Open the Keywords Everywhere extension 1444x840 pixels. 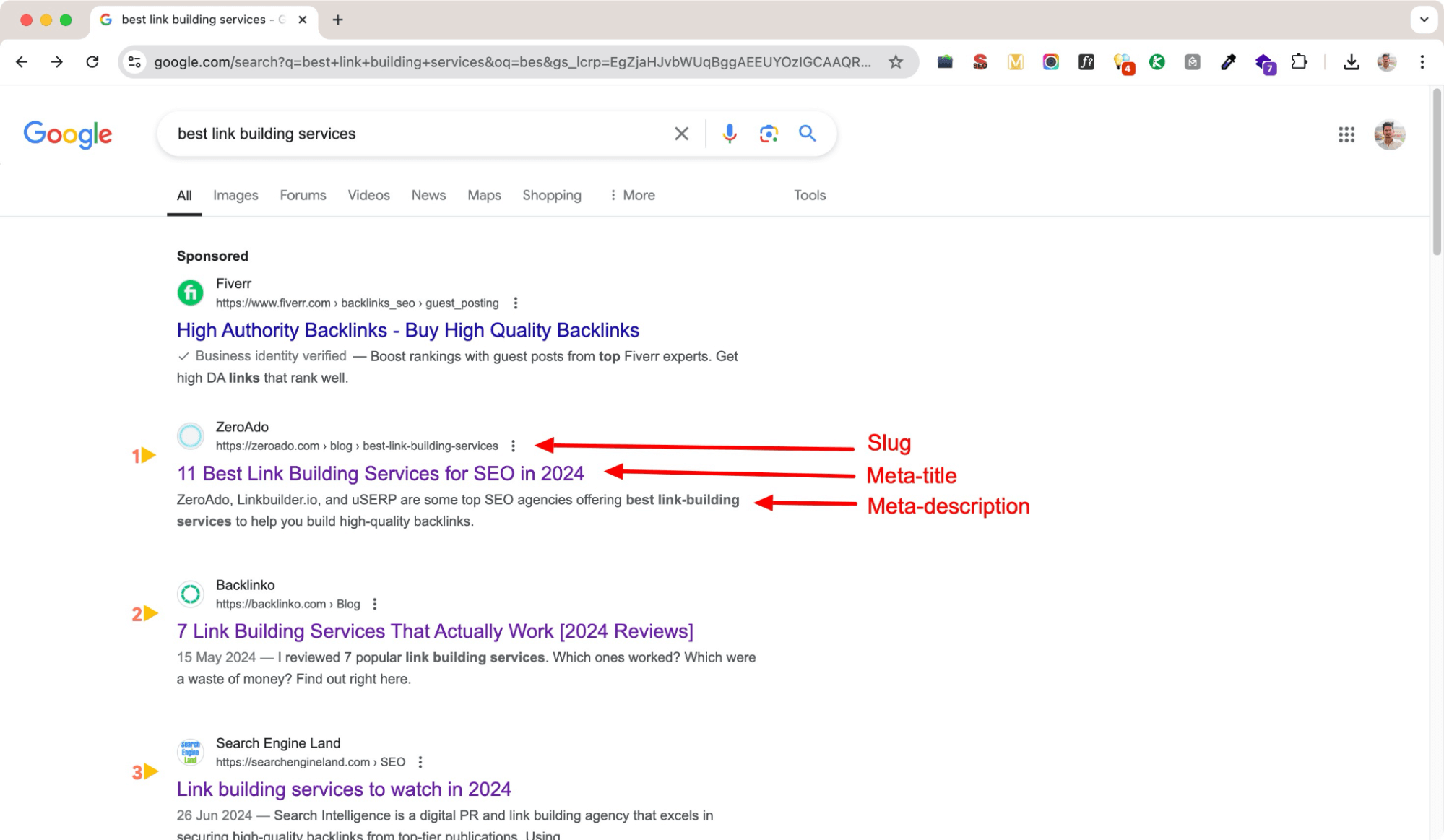pos(1157,62)
